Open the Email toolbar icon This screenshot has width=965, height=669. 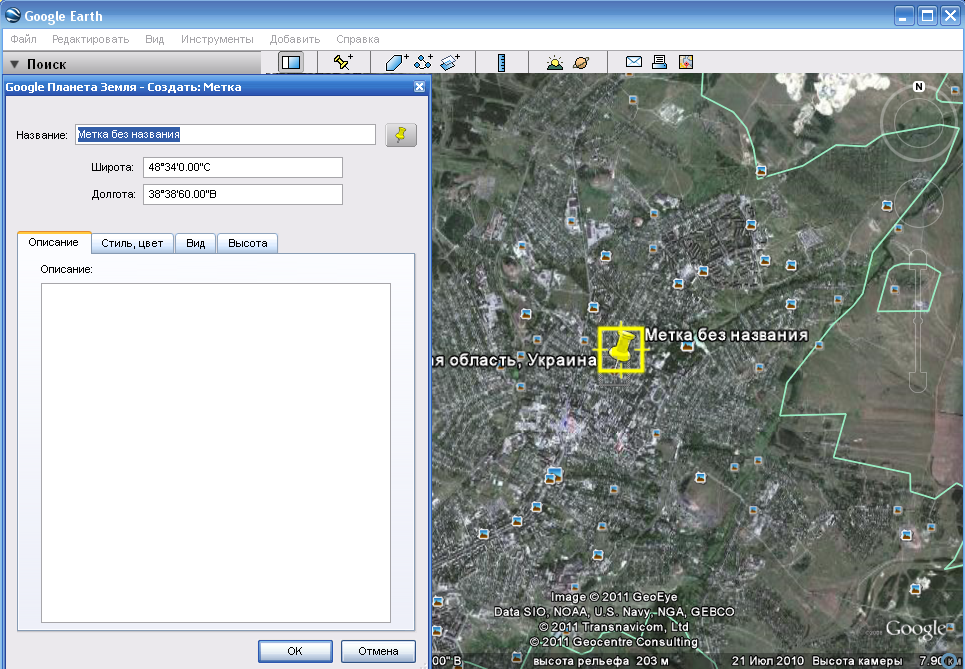634,62
